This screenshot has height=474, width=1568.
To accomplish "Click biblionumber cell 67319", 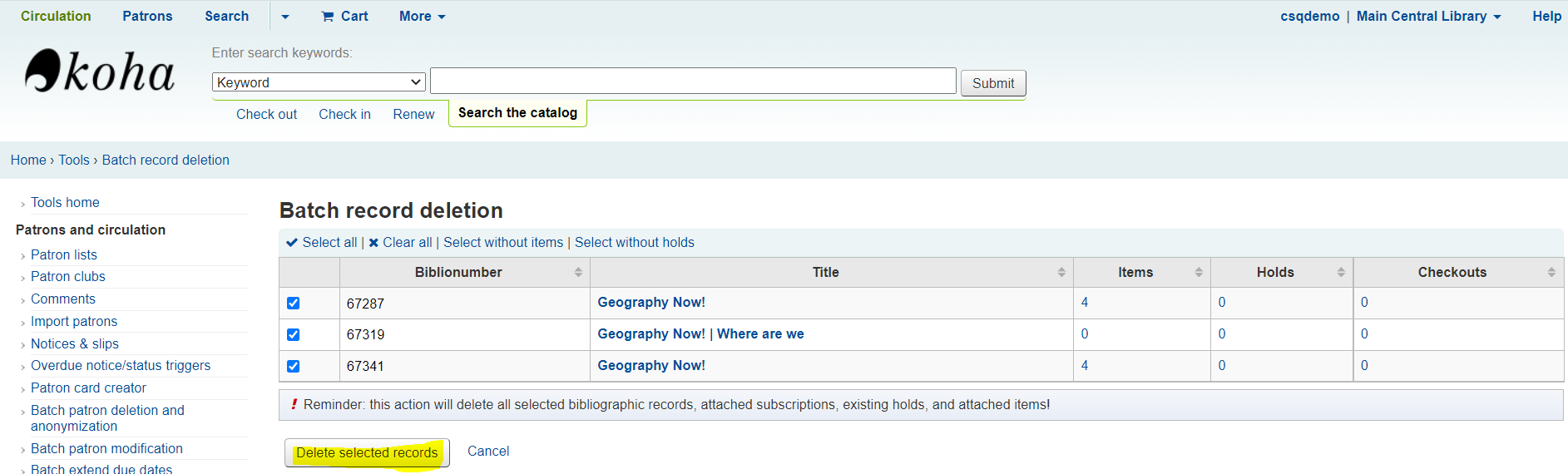I will [x=465, y=334].
